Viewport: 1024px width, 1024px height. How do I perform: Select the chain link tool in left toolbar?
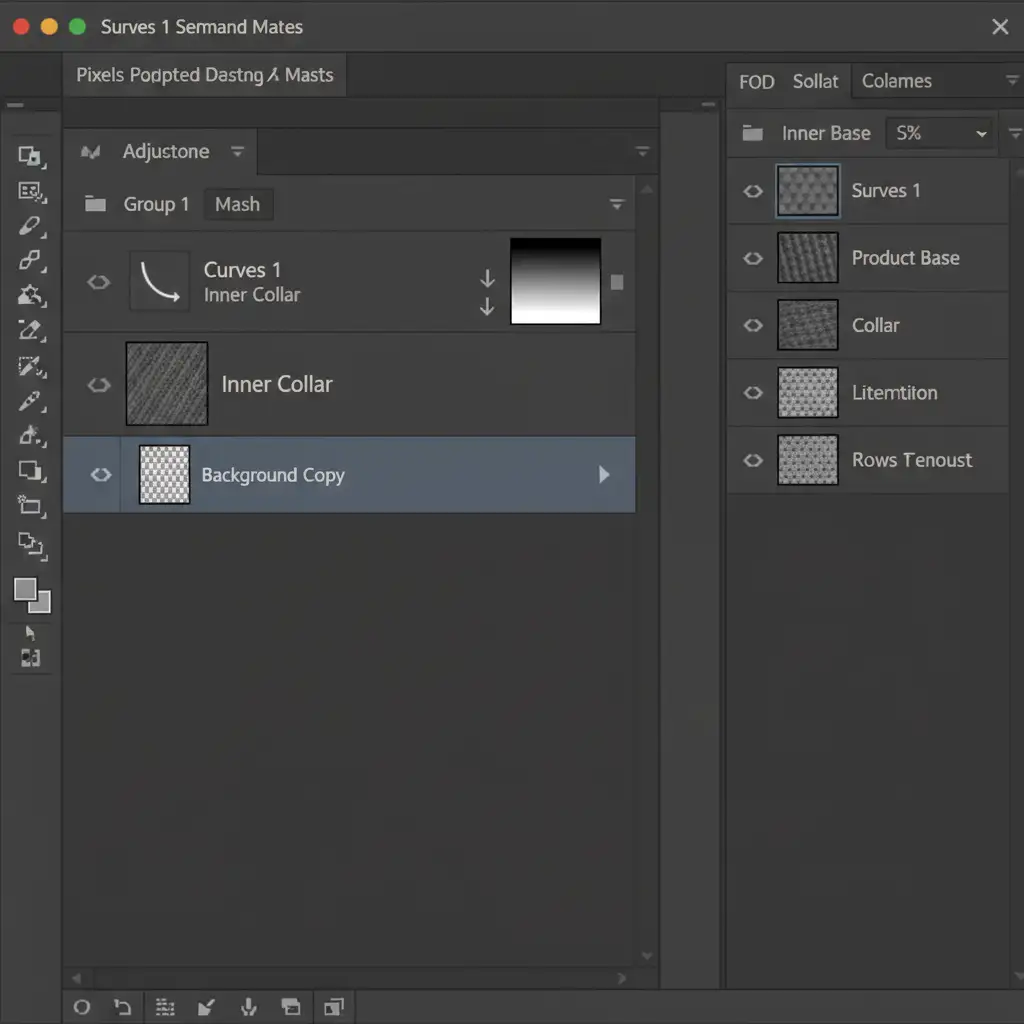(x=30, y=261)
